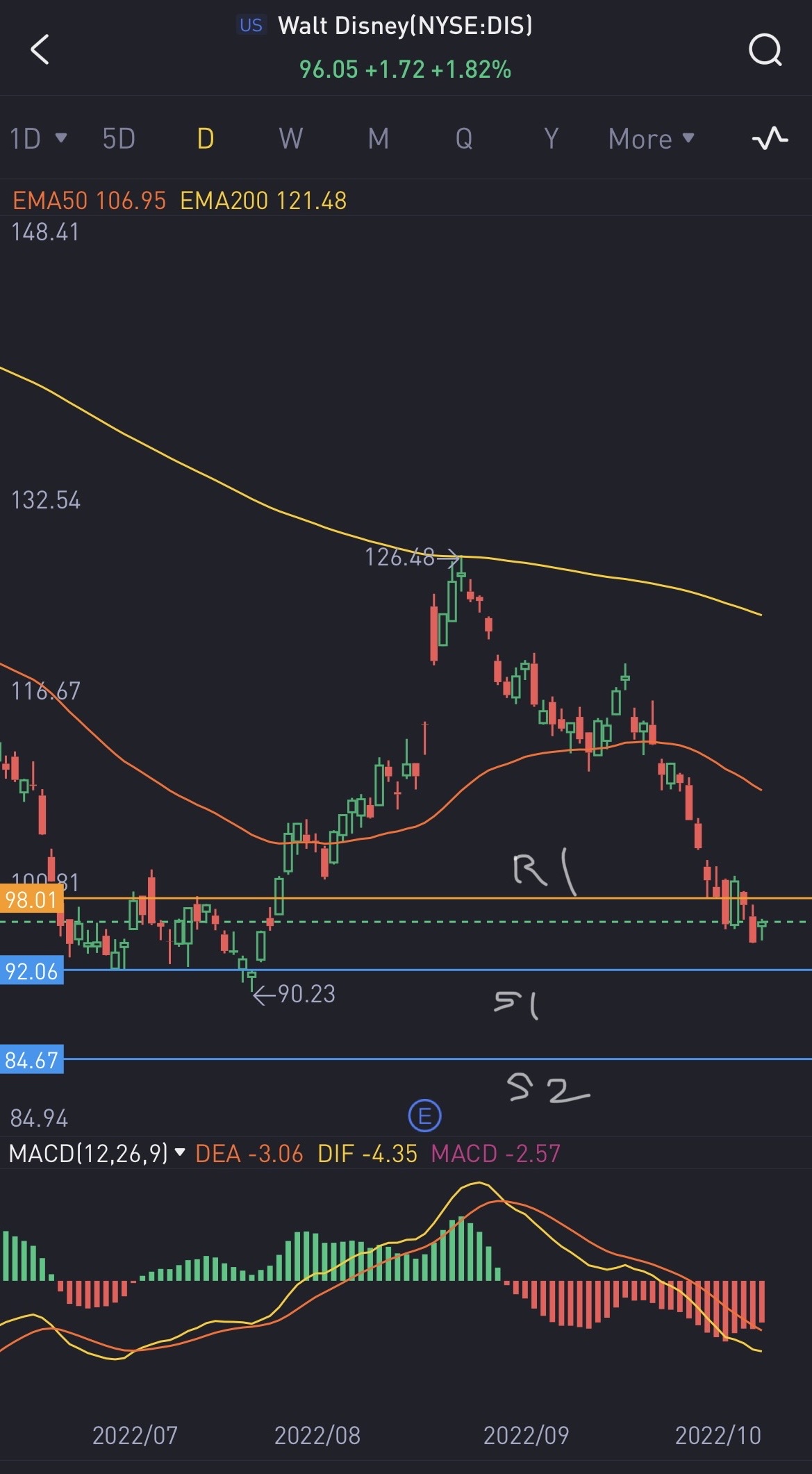This screenshot has width=812, height=1474.
Task: Tap the 148.41 axis price label
Action: point(45,232)
